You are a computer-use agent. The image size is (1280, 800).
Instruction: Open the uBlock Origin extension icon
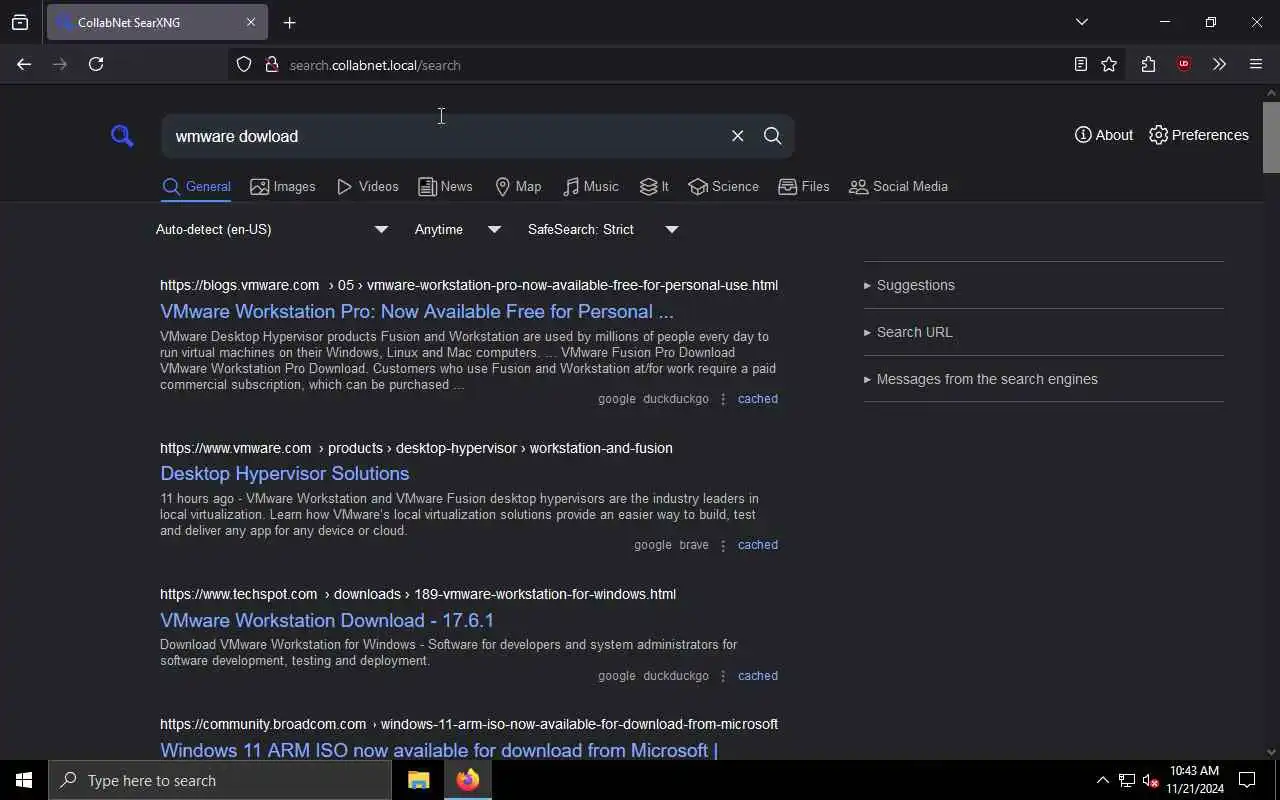pos(1184,64)
